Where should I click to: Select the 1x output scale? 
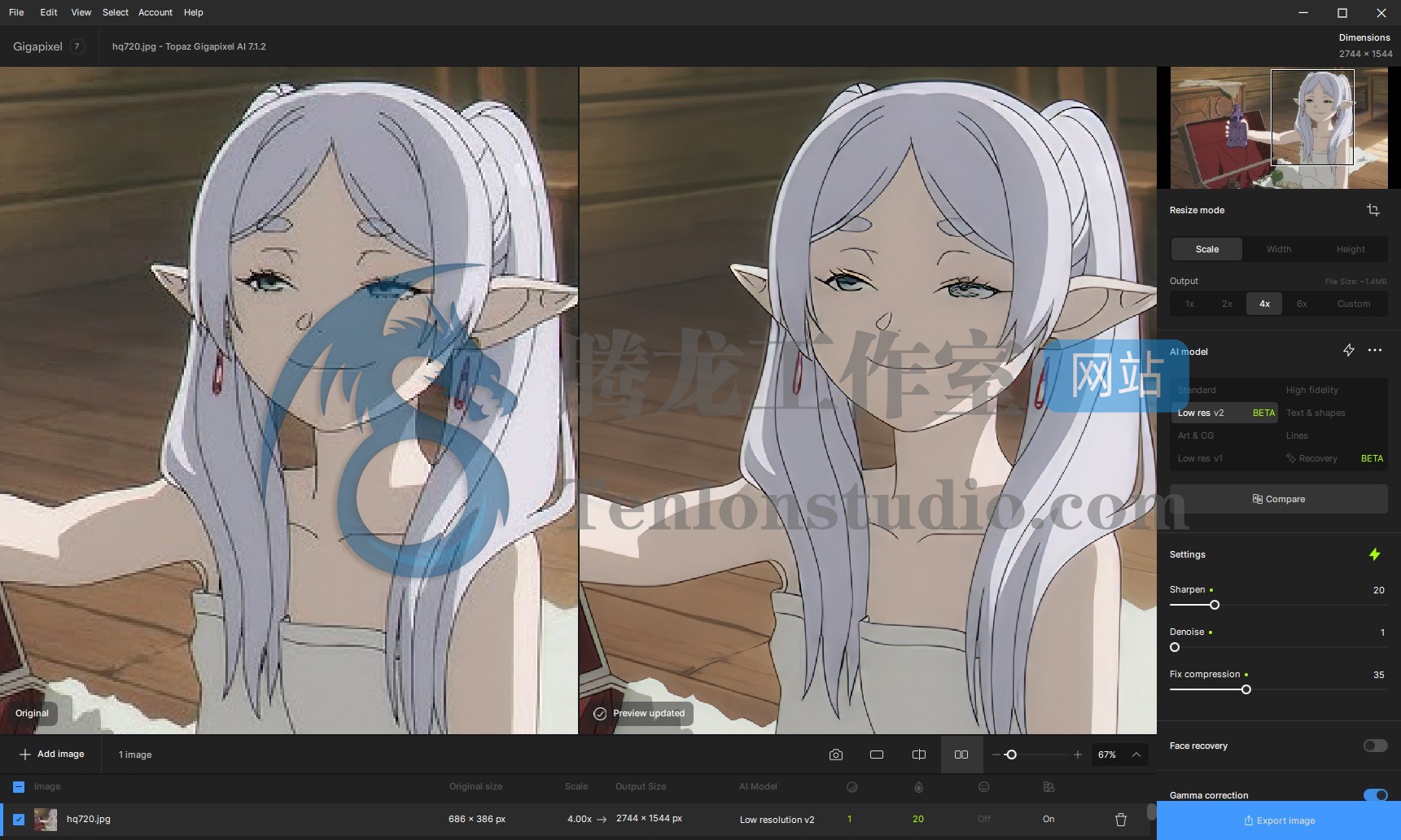(1189, 304)
